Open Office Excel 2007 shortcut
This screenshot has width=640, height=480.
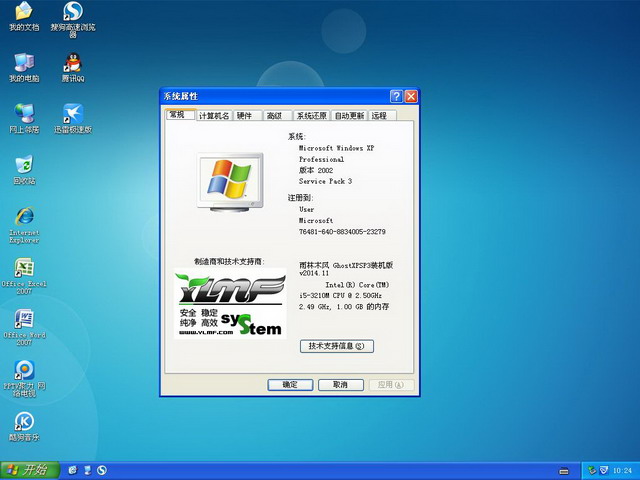(x=24, y=269)
